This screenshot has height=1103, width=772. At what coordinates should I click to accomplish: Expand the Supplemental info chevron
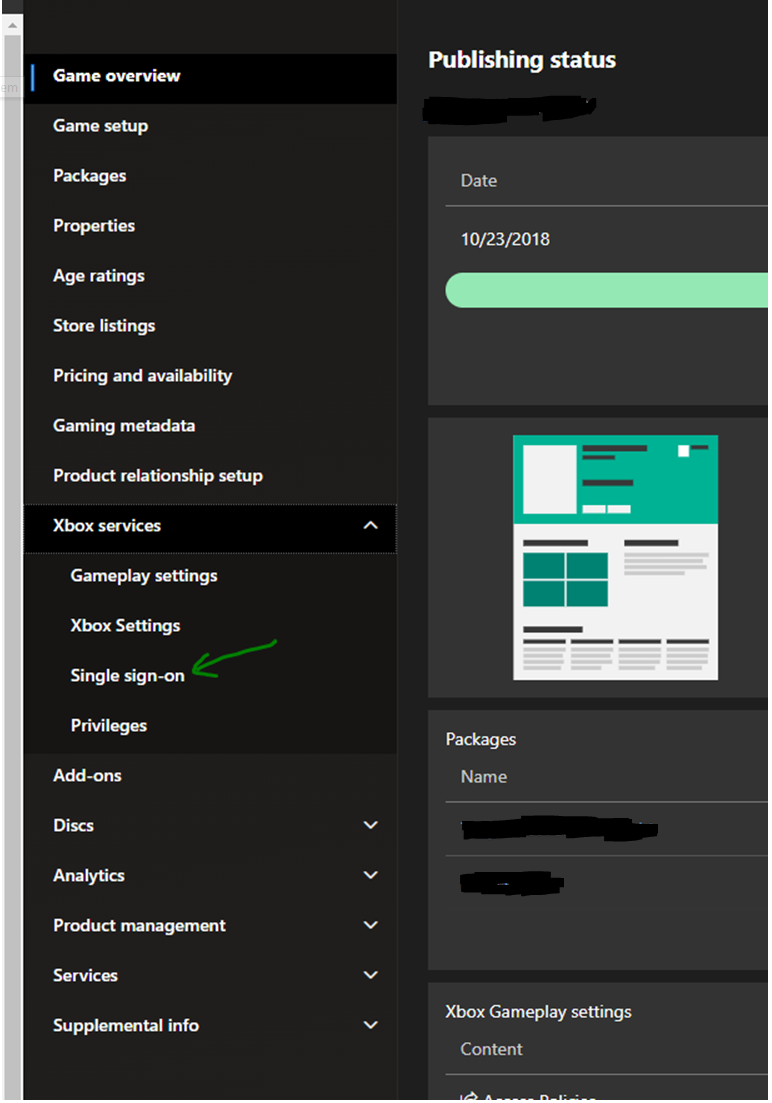coord(370,1026)
